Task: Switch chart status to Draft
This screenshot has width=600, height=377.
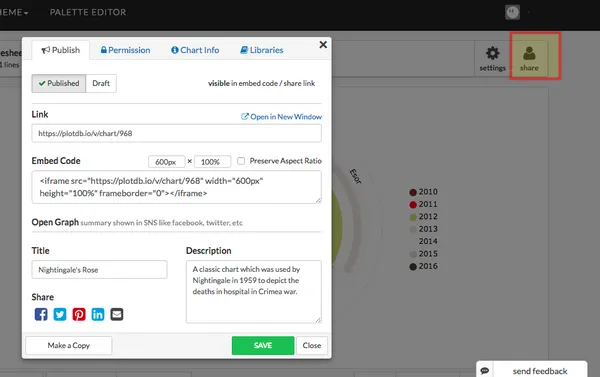Action: pos(101,83)
